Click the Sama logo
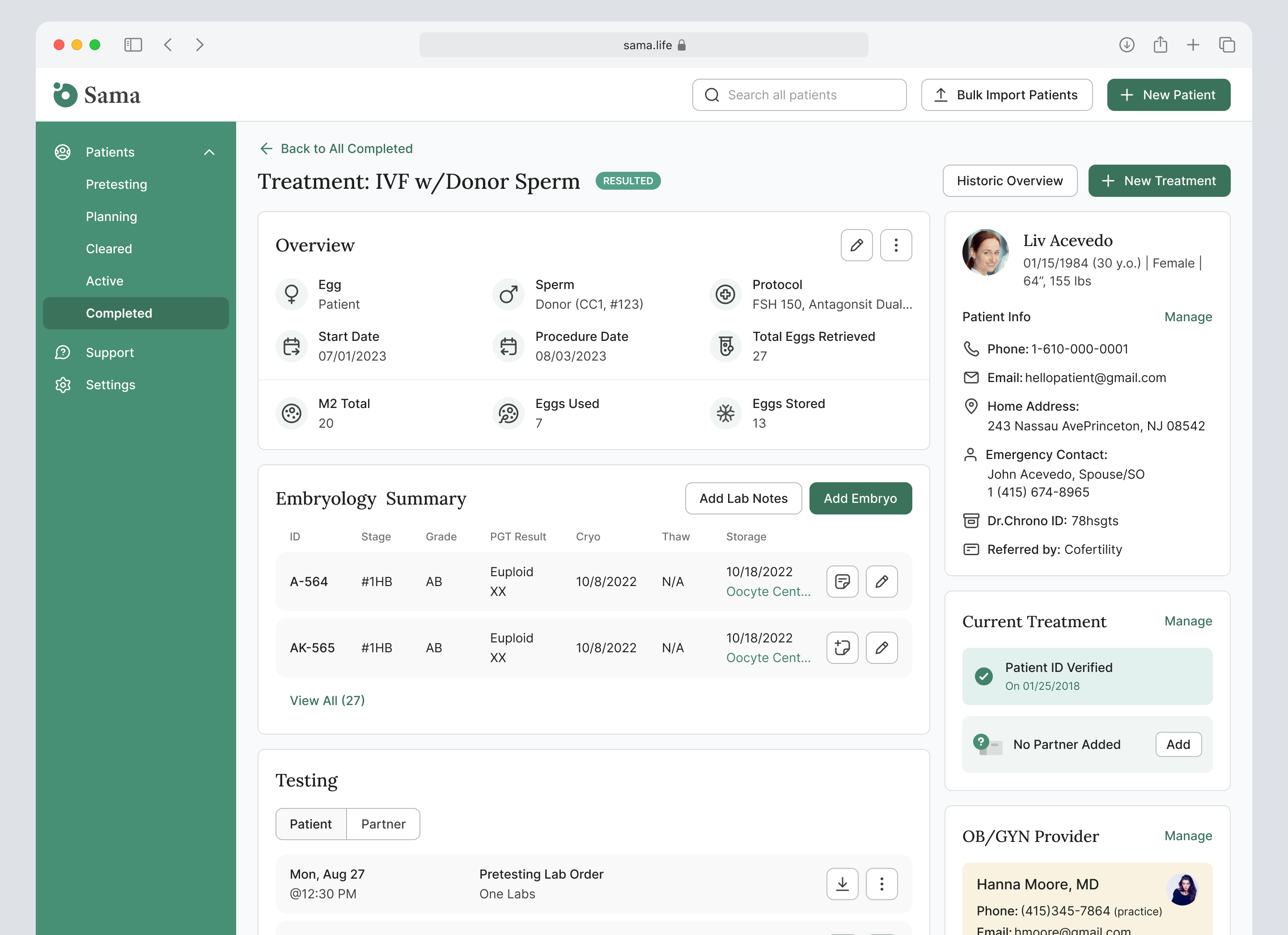Viewport: 1288px width, 935px height. (x=97, y=95)
